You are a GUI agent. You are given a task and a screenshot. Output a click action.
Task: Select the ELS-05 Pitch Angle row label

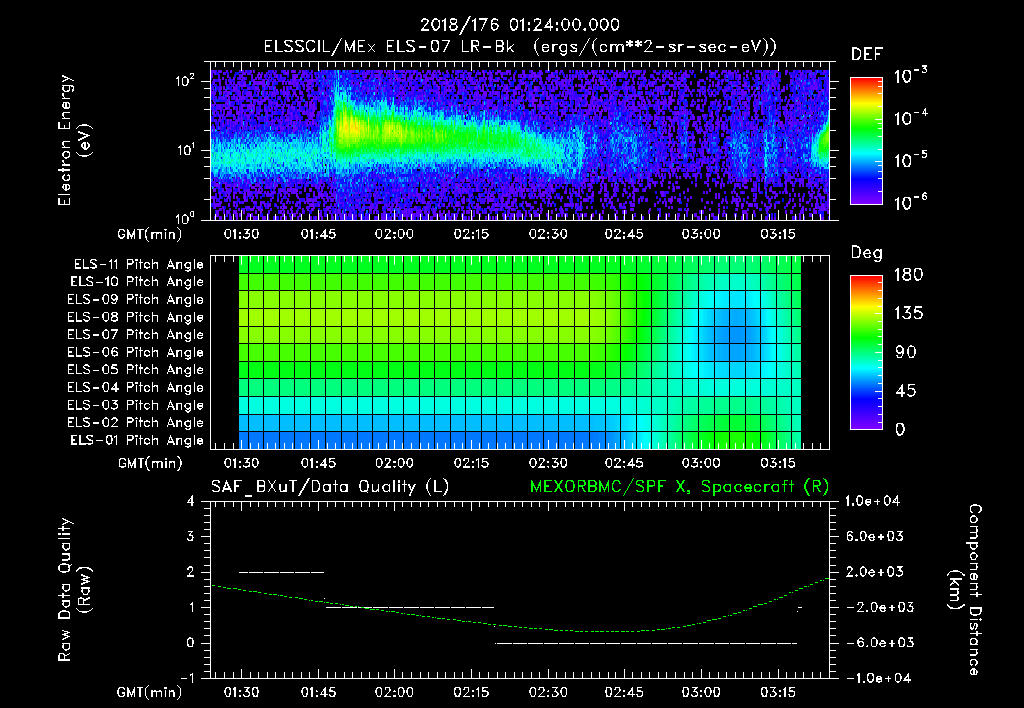(x=135, y=370)
